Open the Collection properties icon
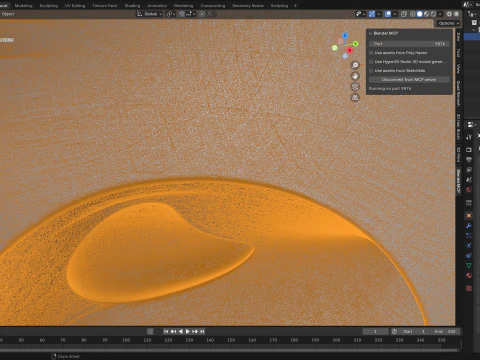The height and width of the screenshot is (360, 480). point(469,203)
